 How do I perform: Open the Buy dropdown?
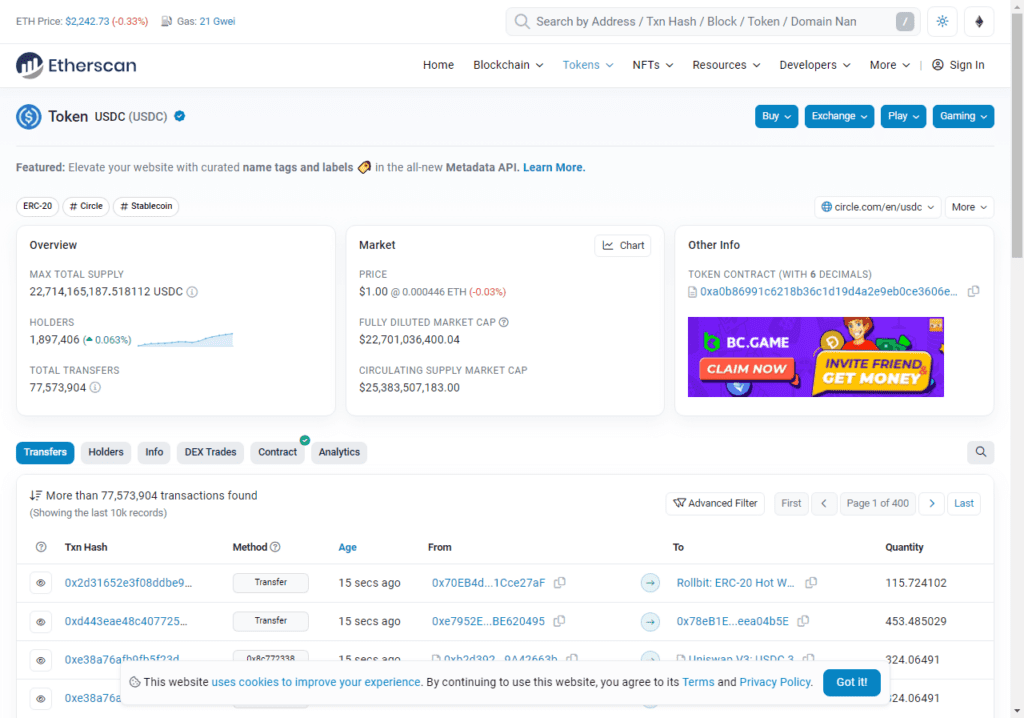tap(776, 116)
